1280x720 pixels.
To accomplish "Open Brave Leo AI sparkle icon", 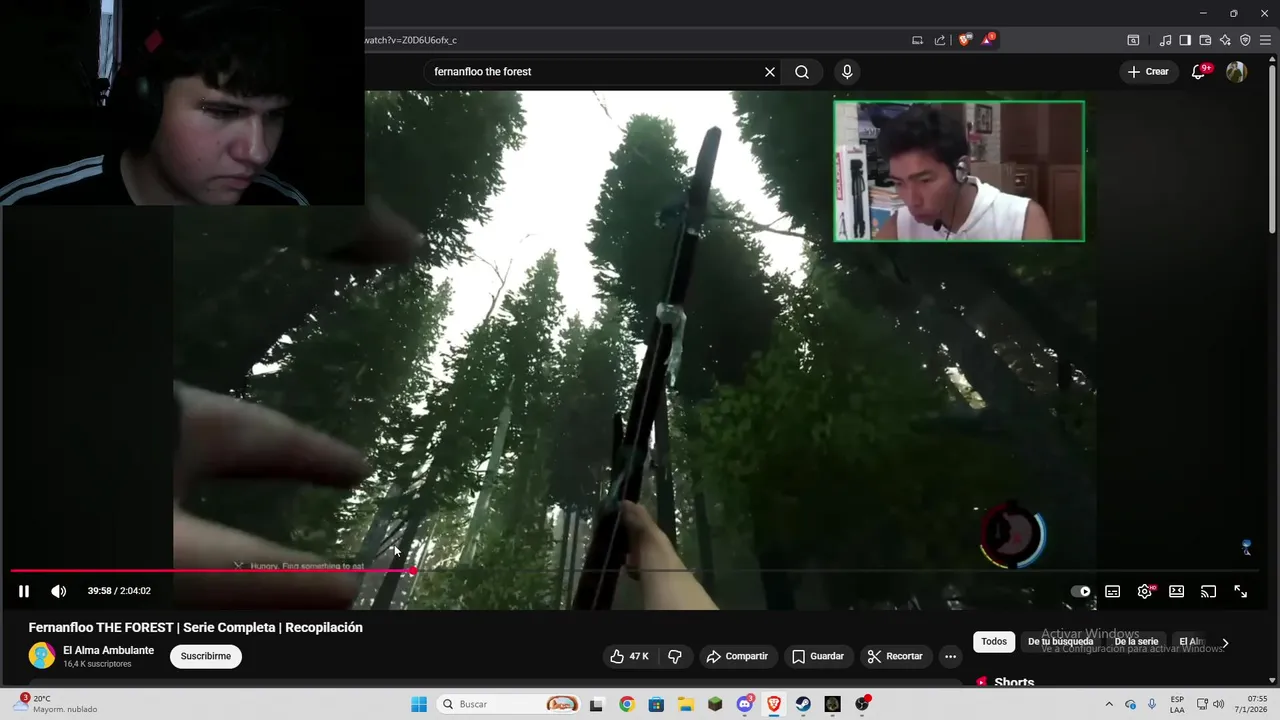I will tap(1225, 40).
